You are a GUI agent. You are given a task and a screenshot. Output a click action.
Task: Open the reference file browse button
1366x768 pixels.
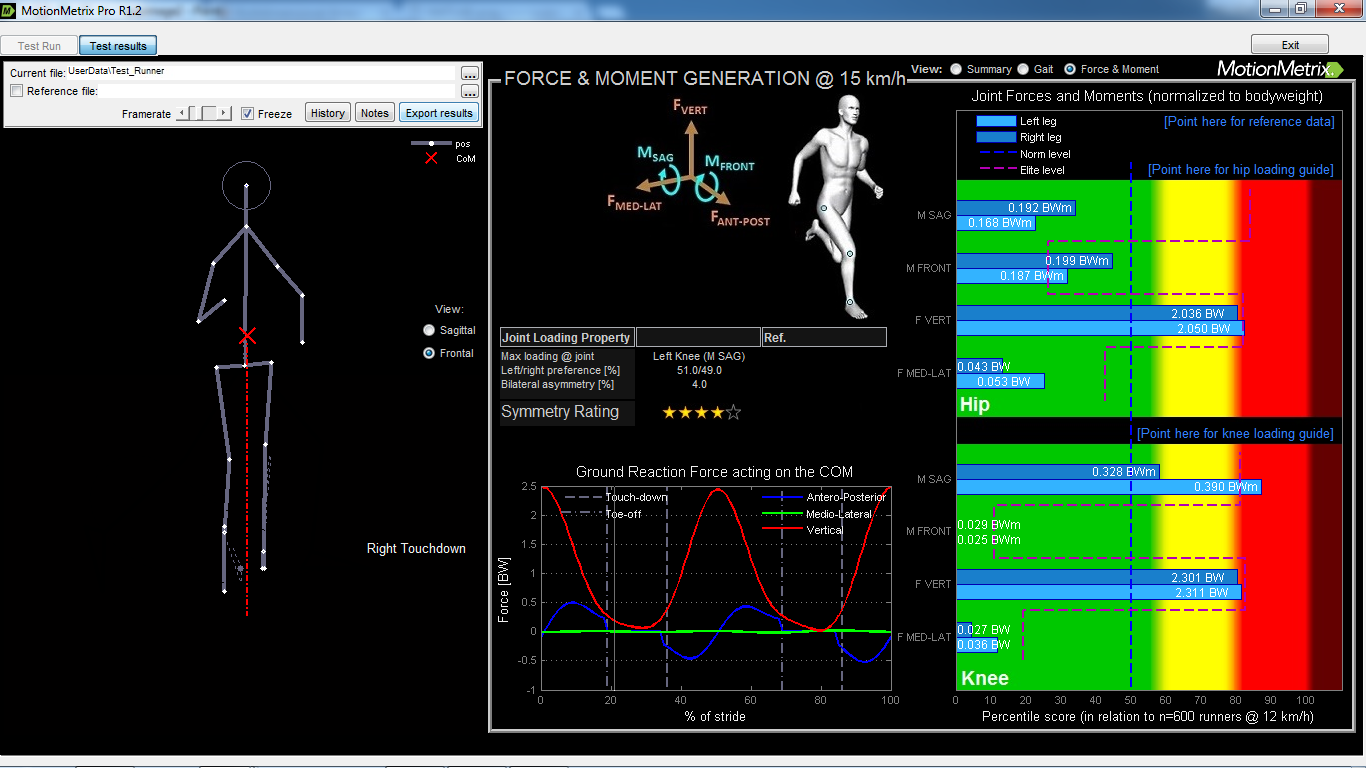coord(470,89)
